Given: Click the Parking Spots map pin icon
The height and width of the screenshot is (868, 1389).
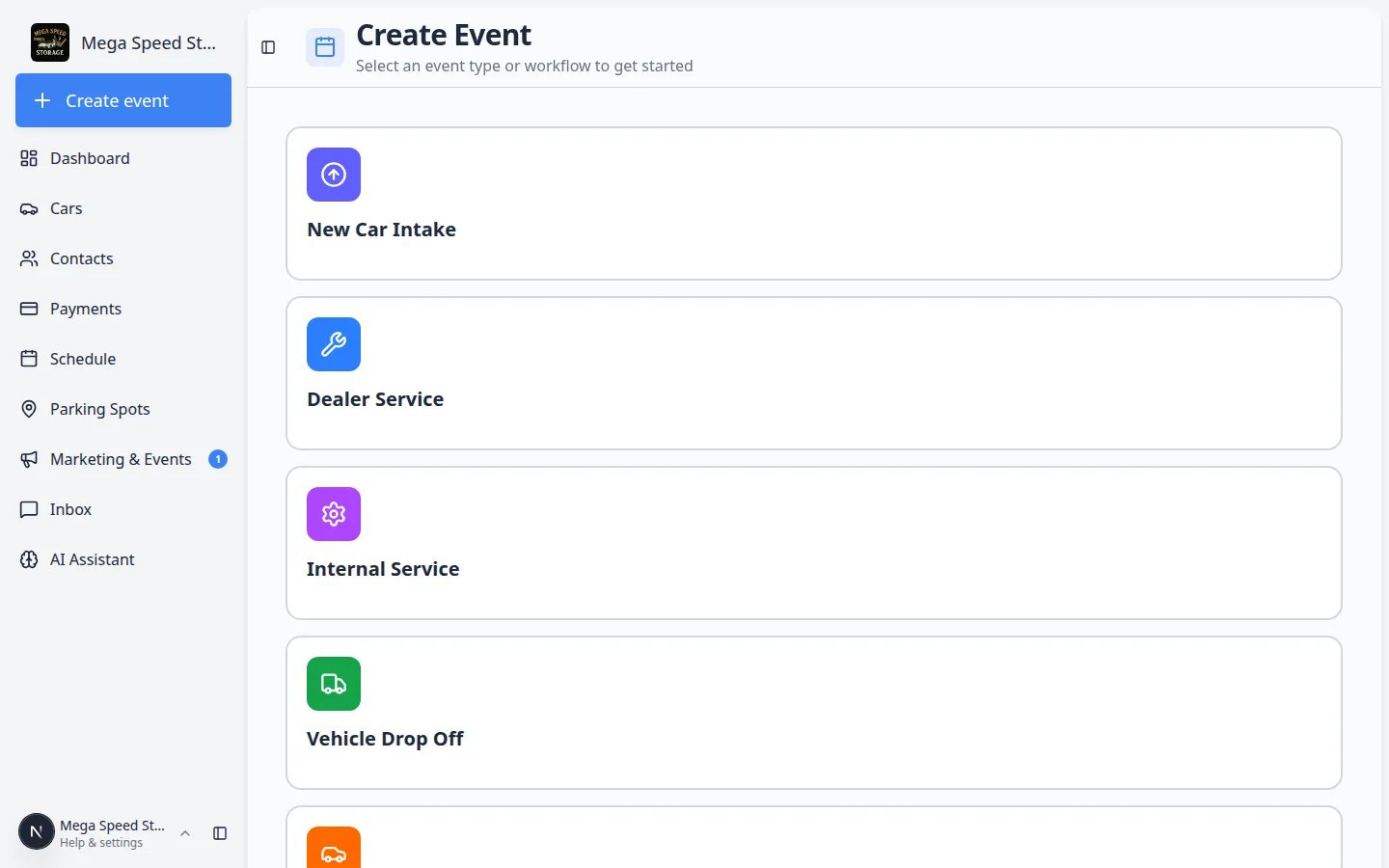Looking at the screenshot, I should point(29,409).
